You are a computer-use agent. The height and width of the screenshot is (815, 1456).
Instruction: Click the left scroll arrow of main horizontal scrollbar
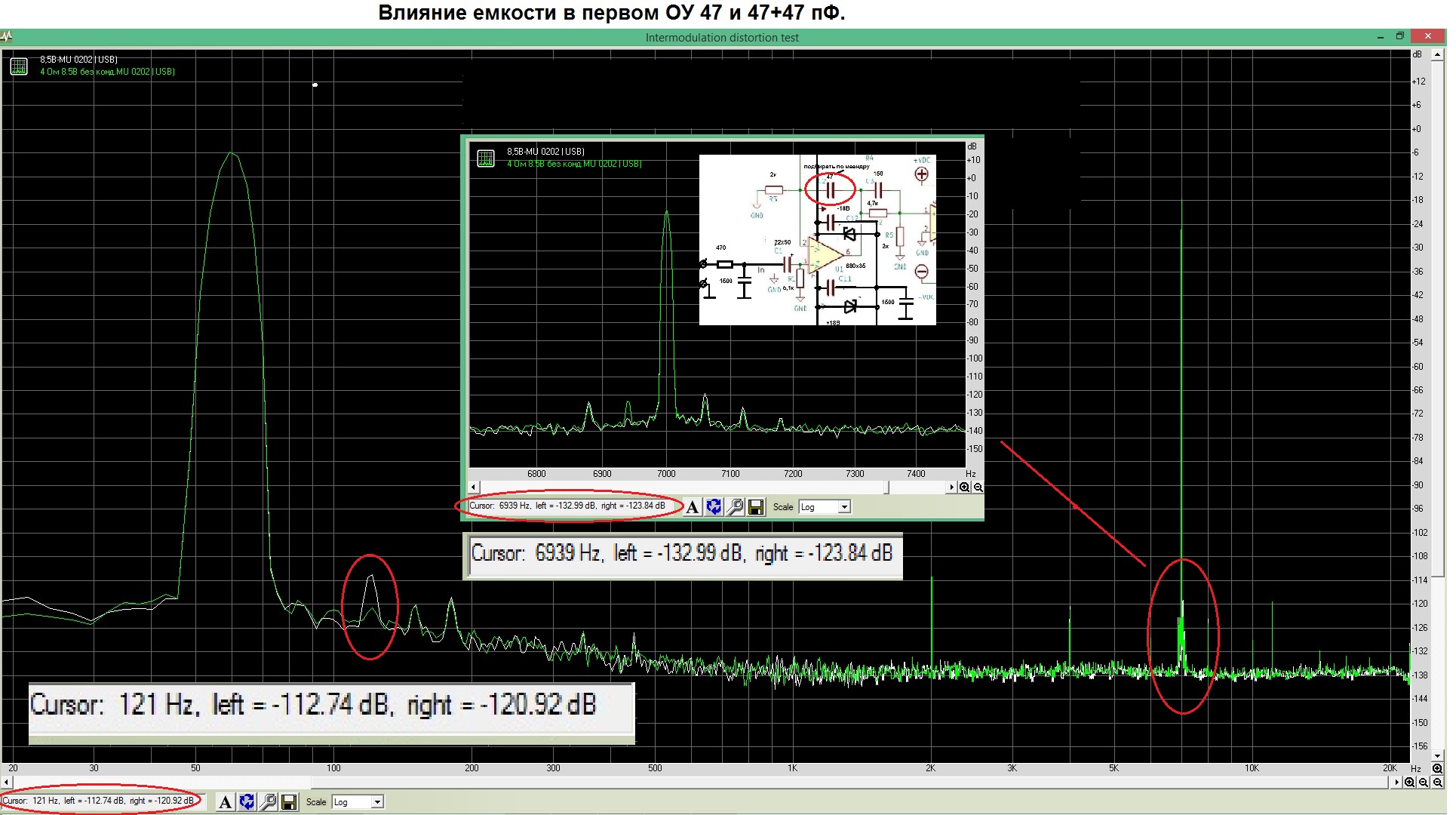[7, 783]
